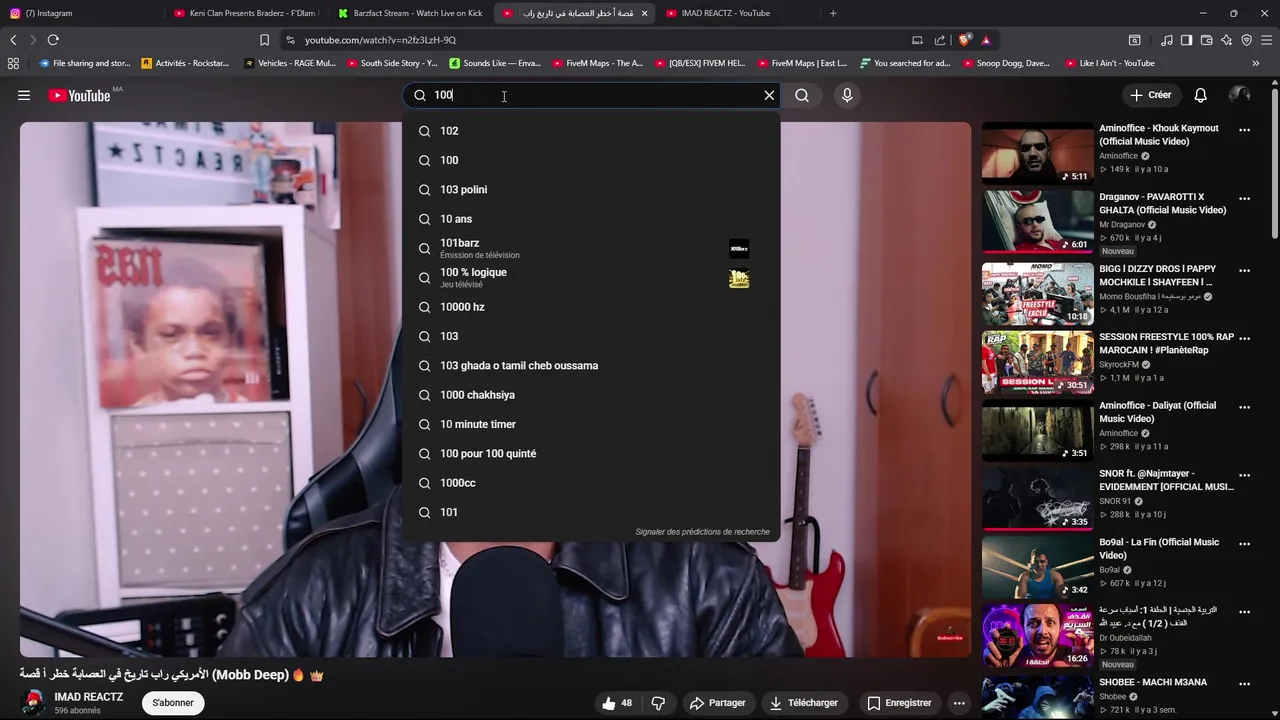The width and height of the screenshot is (1280, 720).
Task: Switch to Barzfact Stream Kick tab
Action: 410,13
